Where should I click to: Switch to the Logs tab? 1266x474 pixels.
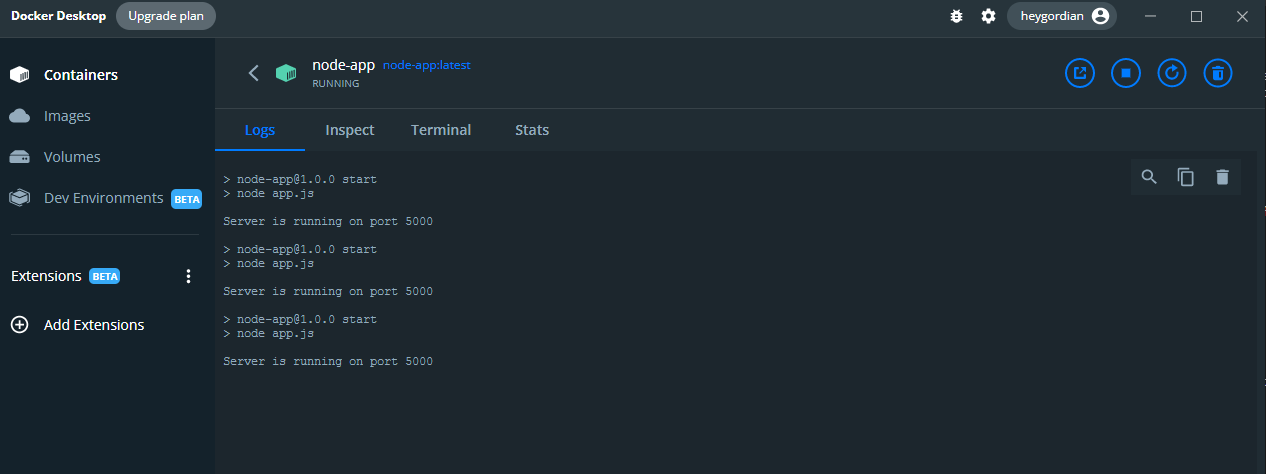260,130
